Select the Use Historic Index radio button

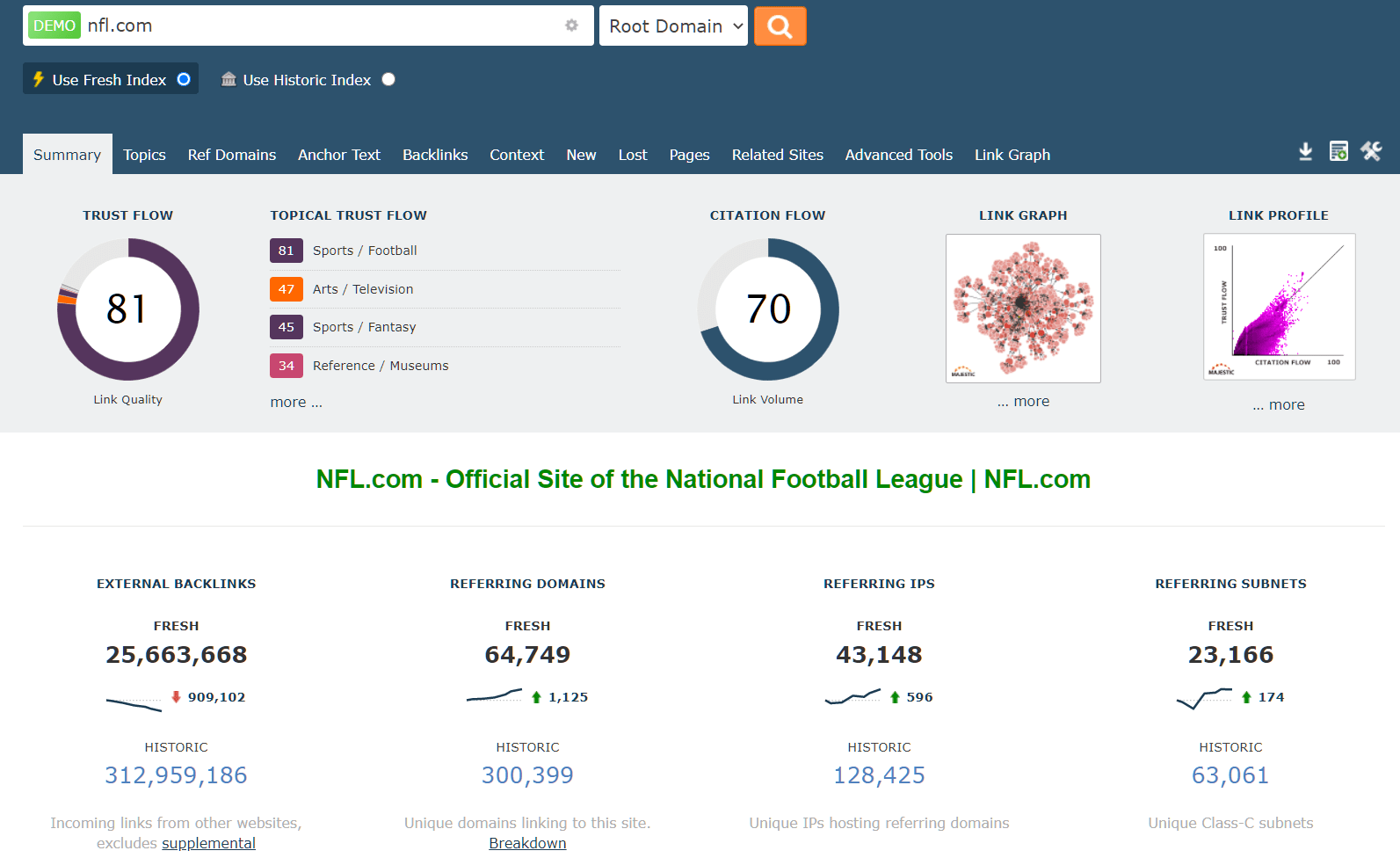388,79
